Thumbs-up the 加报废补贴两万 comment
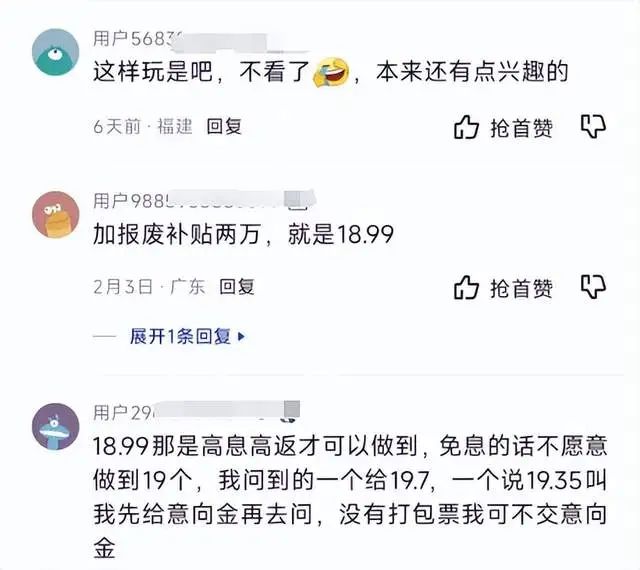 (x=466, y=288)
